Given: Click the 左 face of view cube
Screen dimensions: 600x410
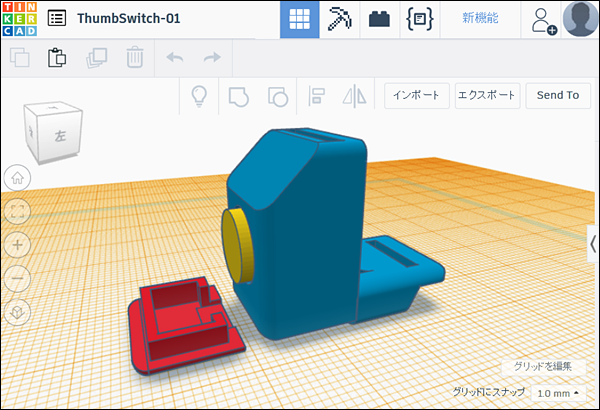Looking at the screenshot, I should pyautogui.click(x=59, y=135).
